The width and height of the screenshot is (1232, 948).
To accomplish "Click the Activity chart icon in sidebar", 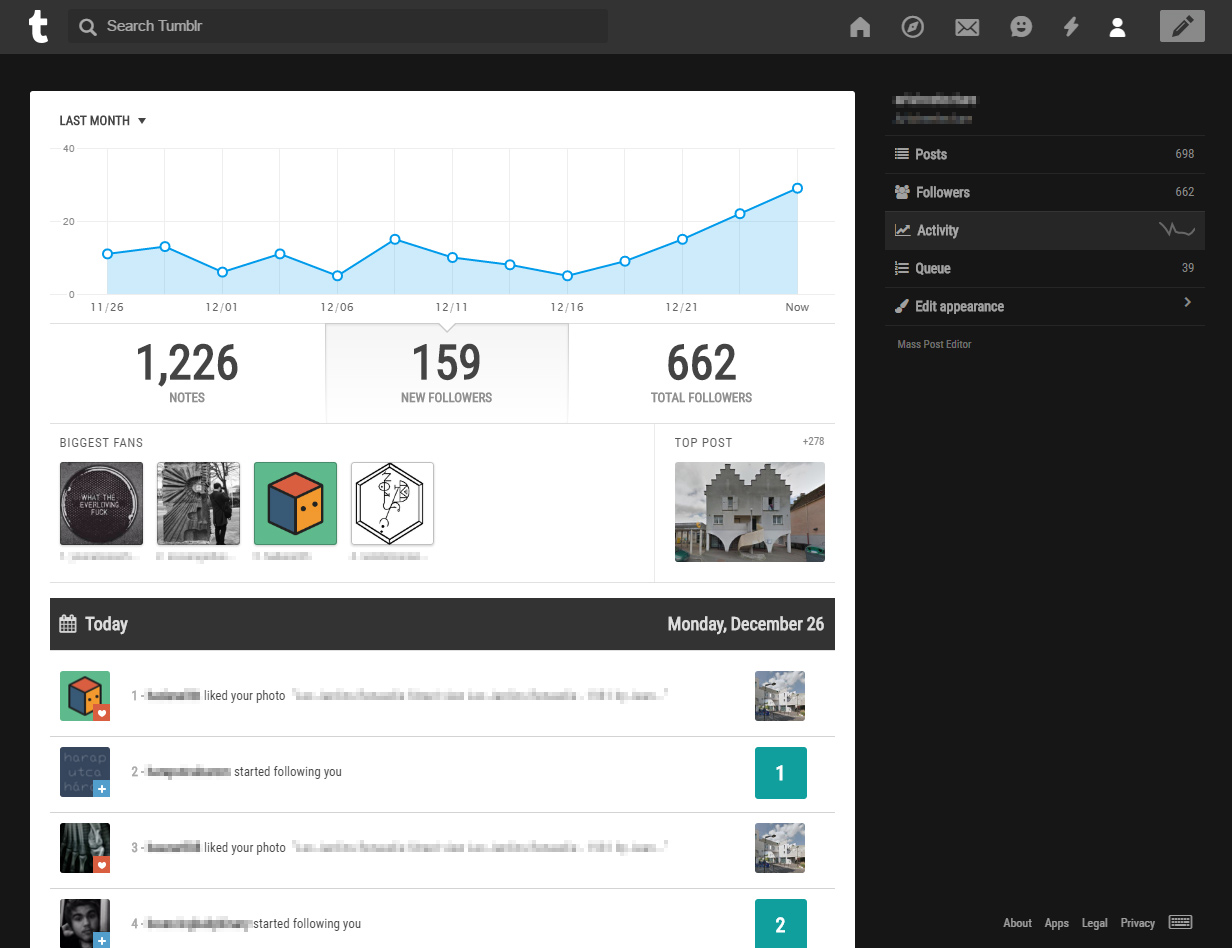I will point(902,230).
